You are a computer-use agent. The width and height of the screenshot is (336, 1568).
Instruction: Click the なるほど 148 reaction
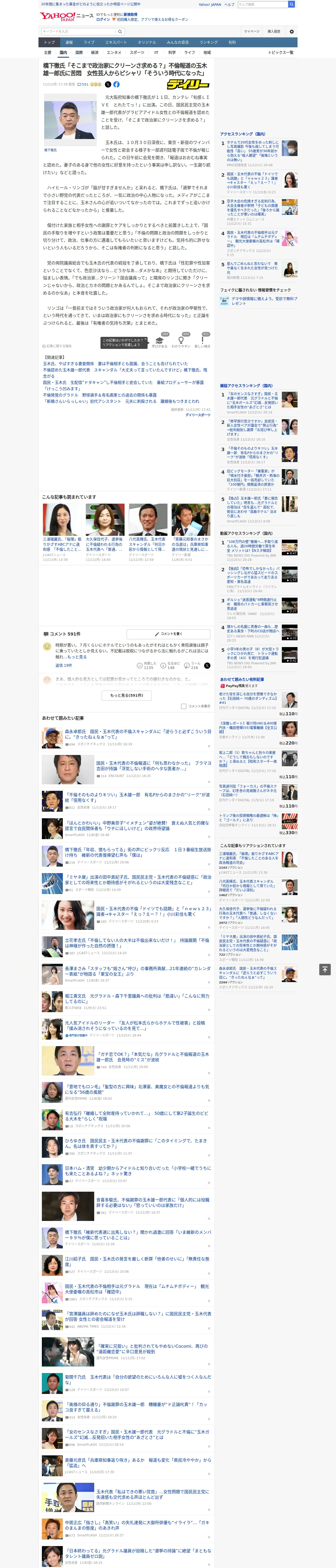point(171,666)
